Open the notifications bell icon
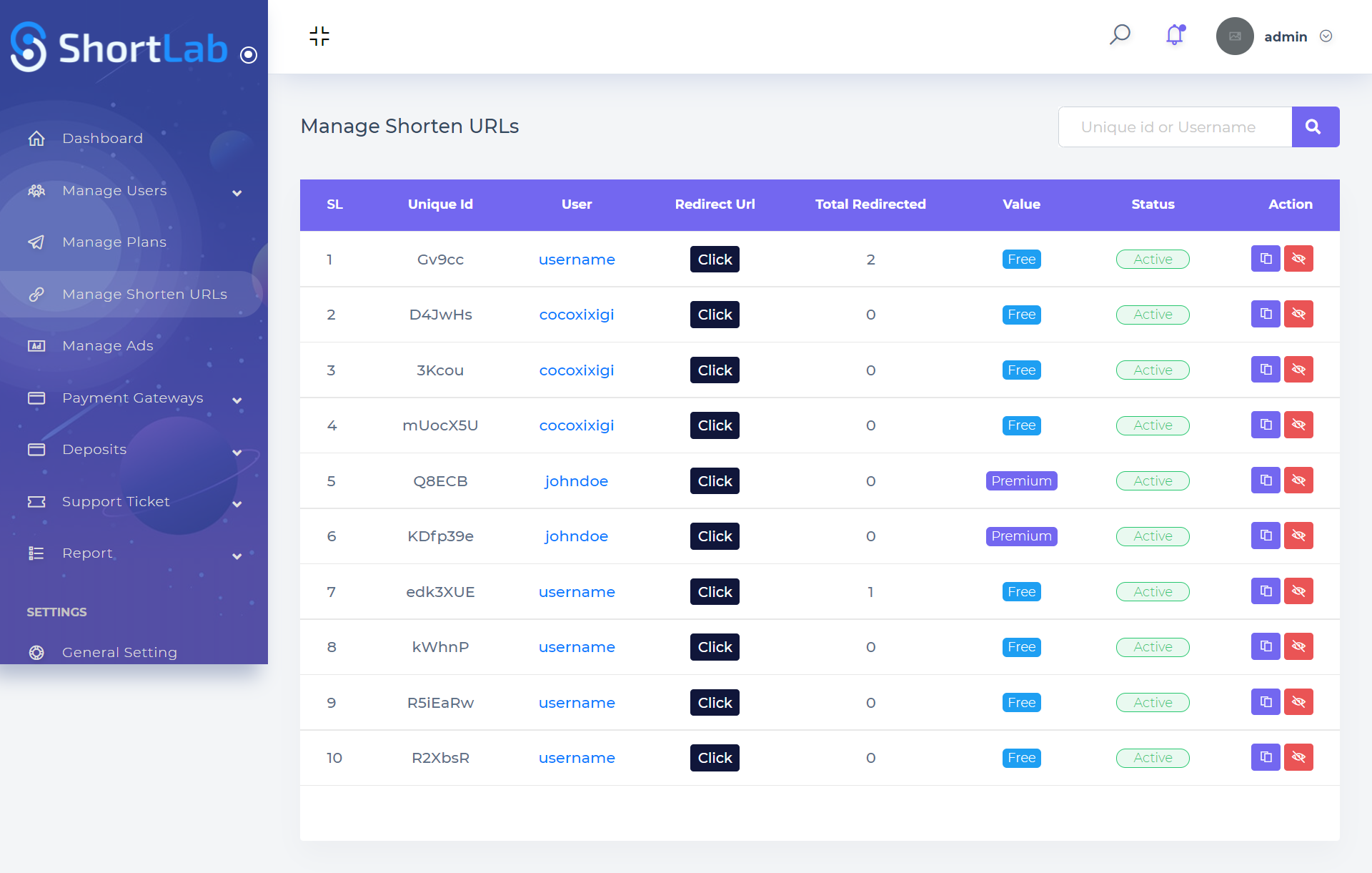 tap(1175, 35)
